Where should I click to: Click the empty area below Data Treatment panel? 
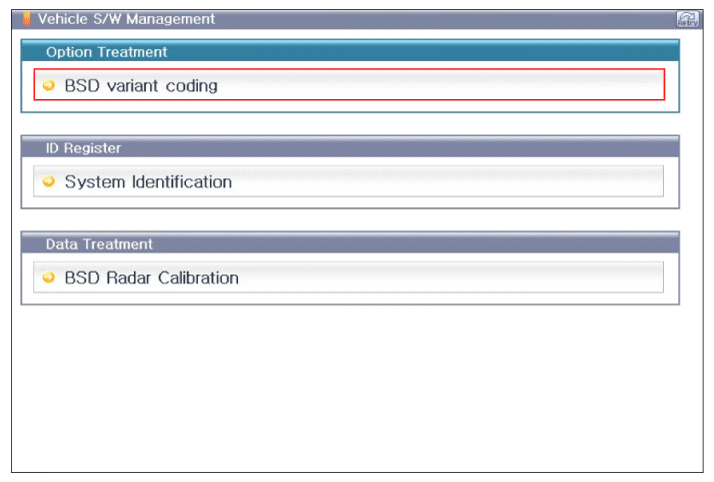[350, 390]
